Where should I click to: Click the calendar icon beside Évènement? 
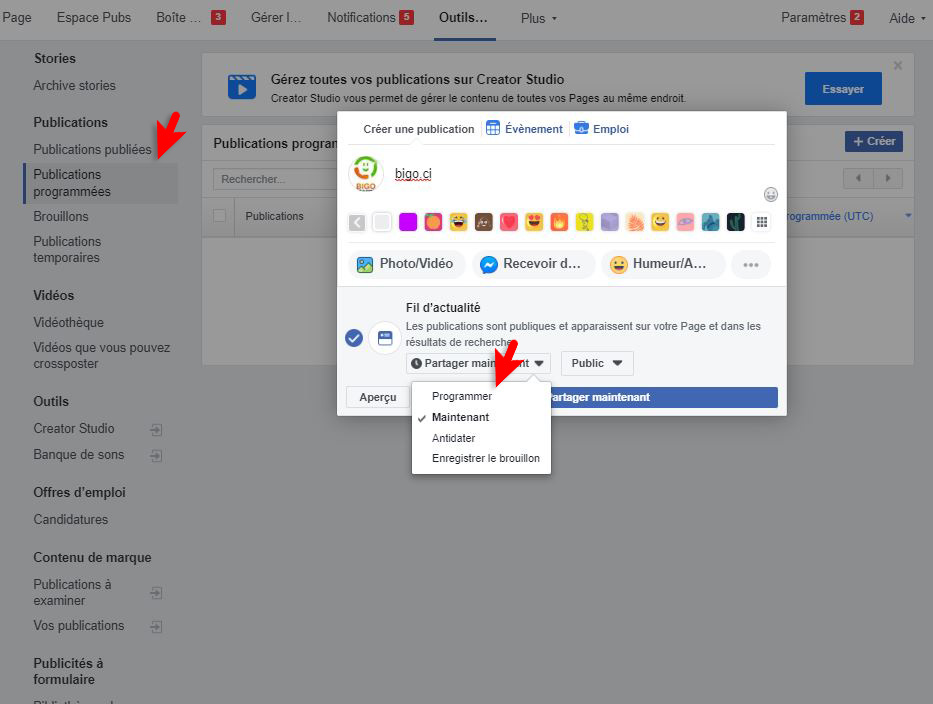click(x=493, y=128)
